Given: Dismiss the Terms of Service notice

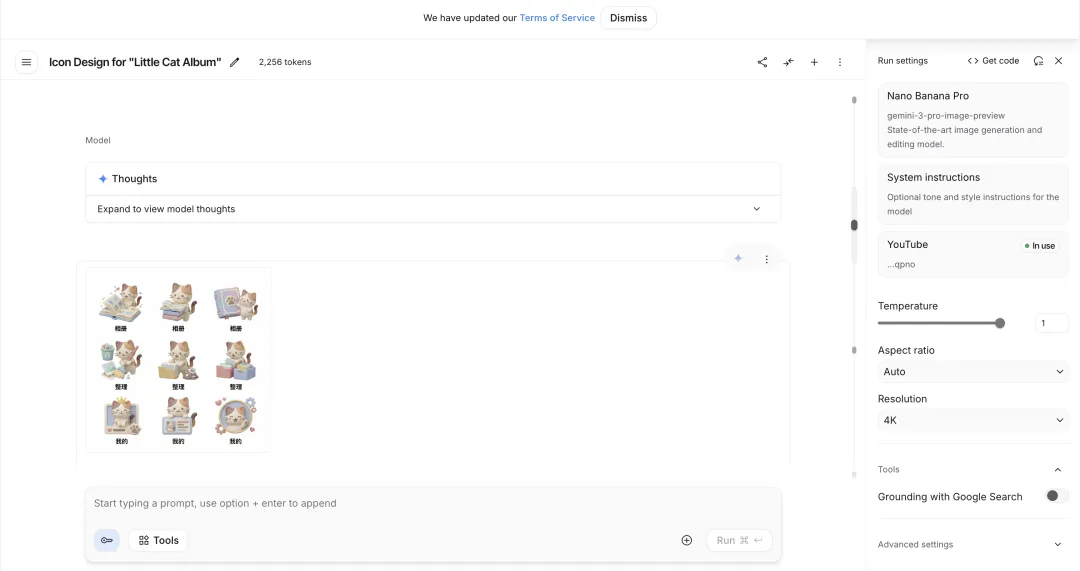Looking at the screenshot, I should pyautogui.click(x=628, y=18).
